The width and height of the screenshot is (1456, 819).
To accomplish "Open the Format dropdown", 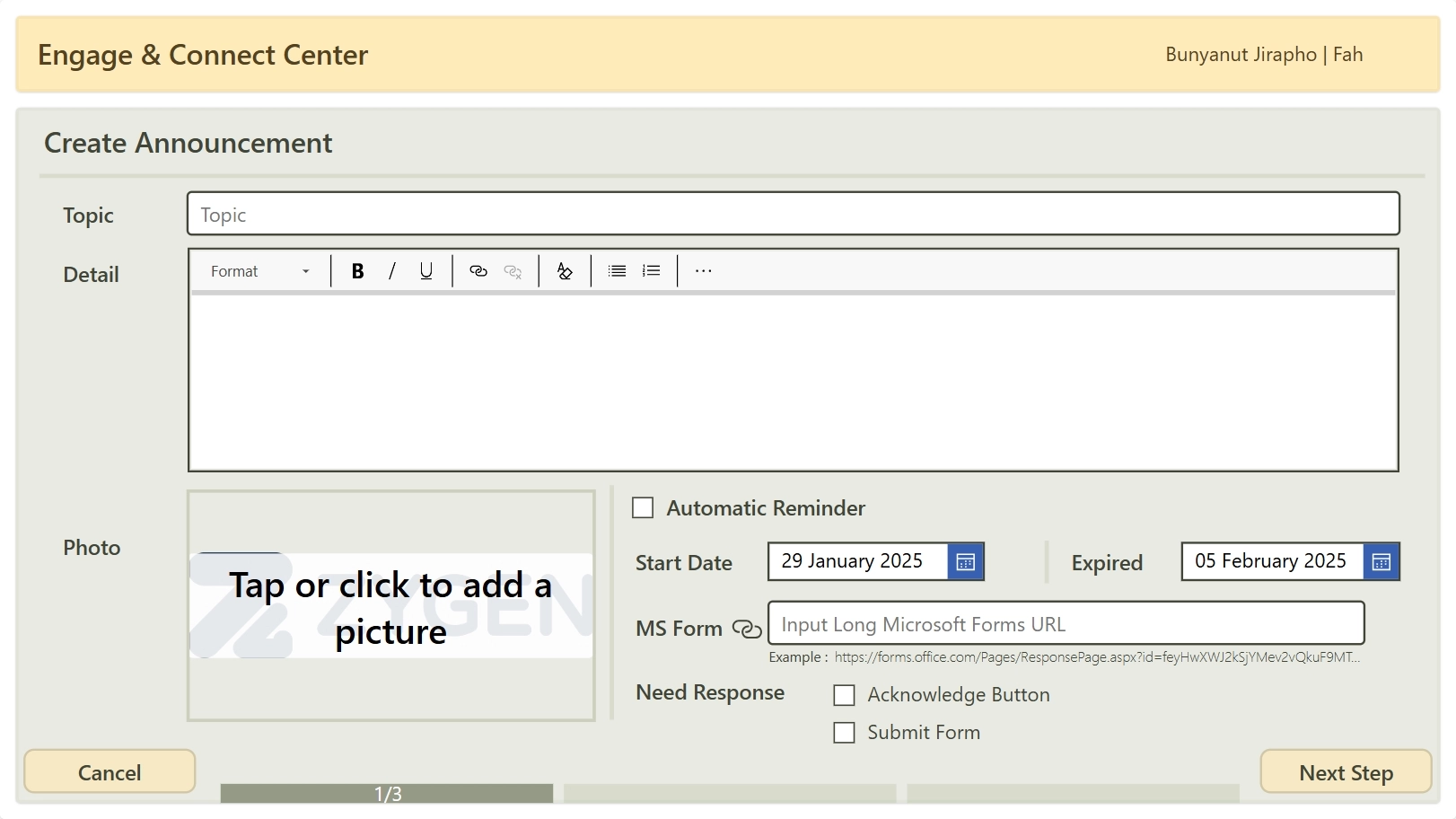I will coord(259,271).
